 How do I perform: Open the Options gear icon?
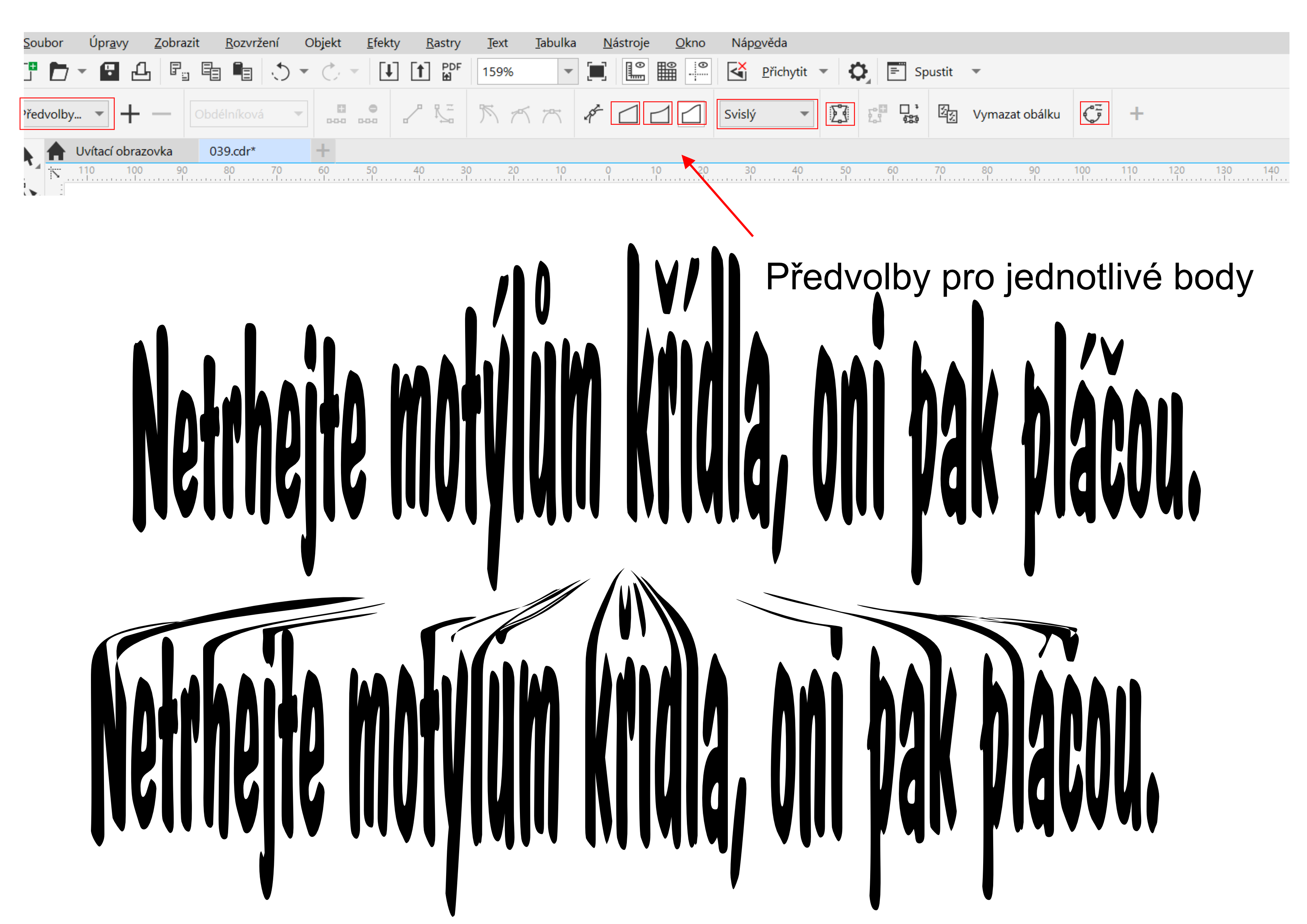pos(857,72)
